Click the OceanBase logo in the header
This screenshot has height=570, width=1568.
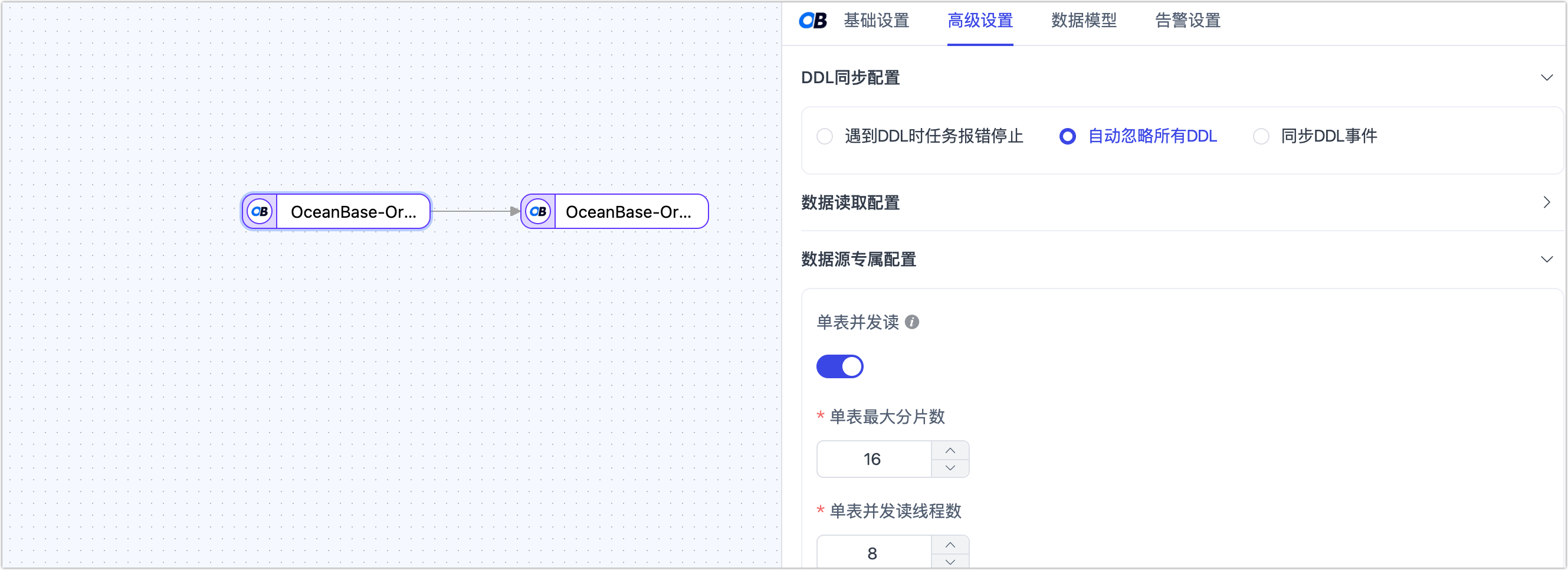(812, 20)
